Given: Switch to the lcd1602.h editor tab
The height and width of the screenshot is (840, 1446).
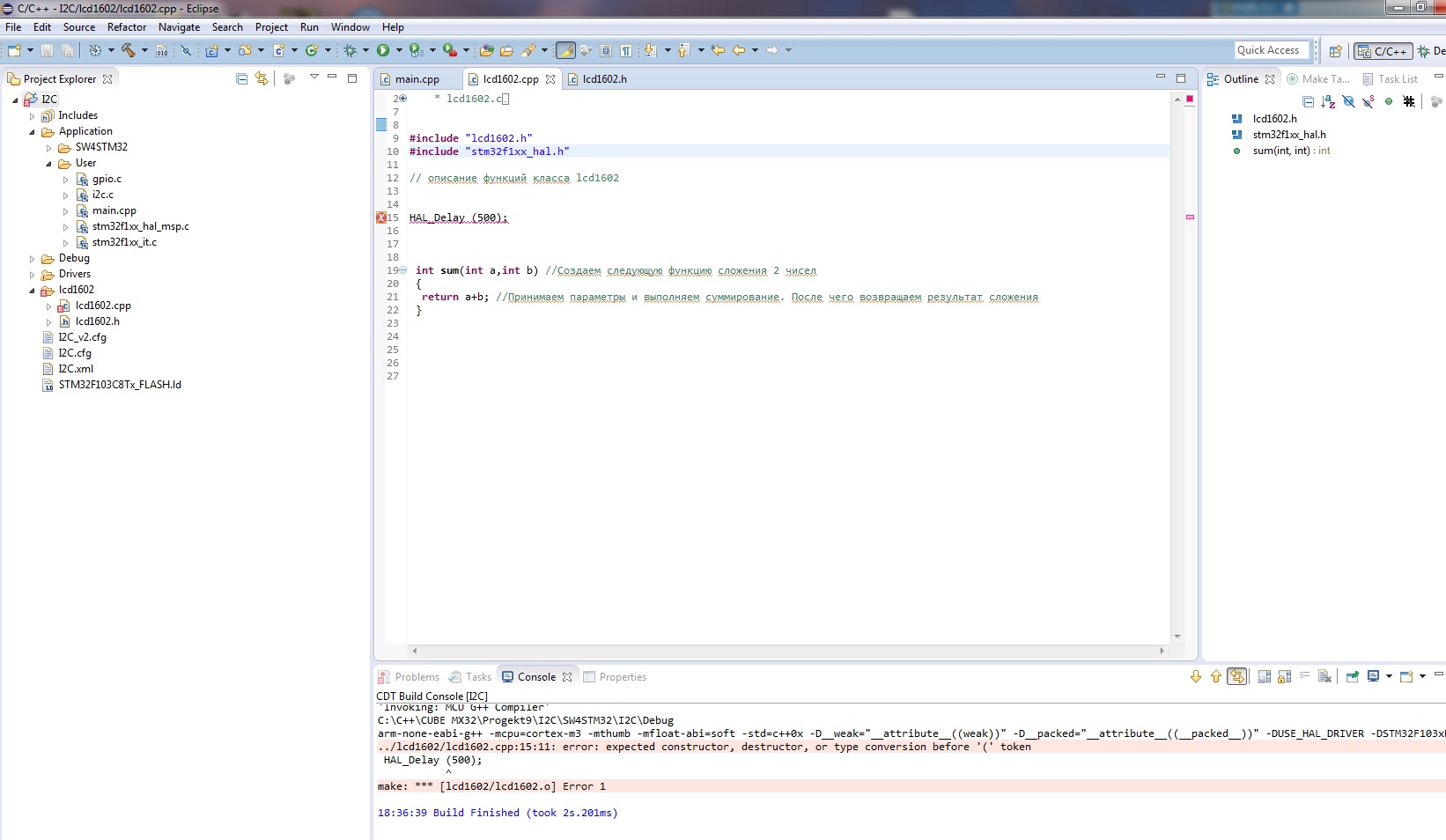Looking at the screenshot, I should [604, 79].
